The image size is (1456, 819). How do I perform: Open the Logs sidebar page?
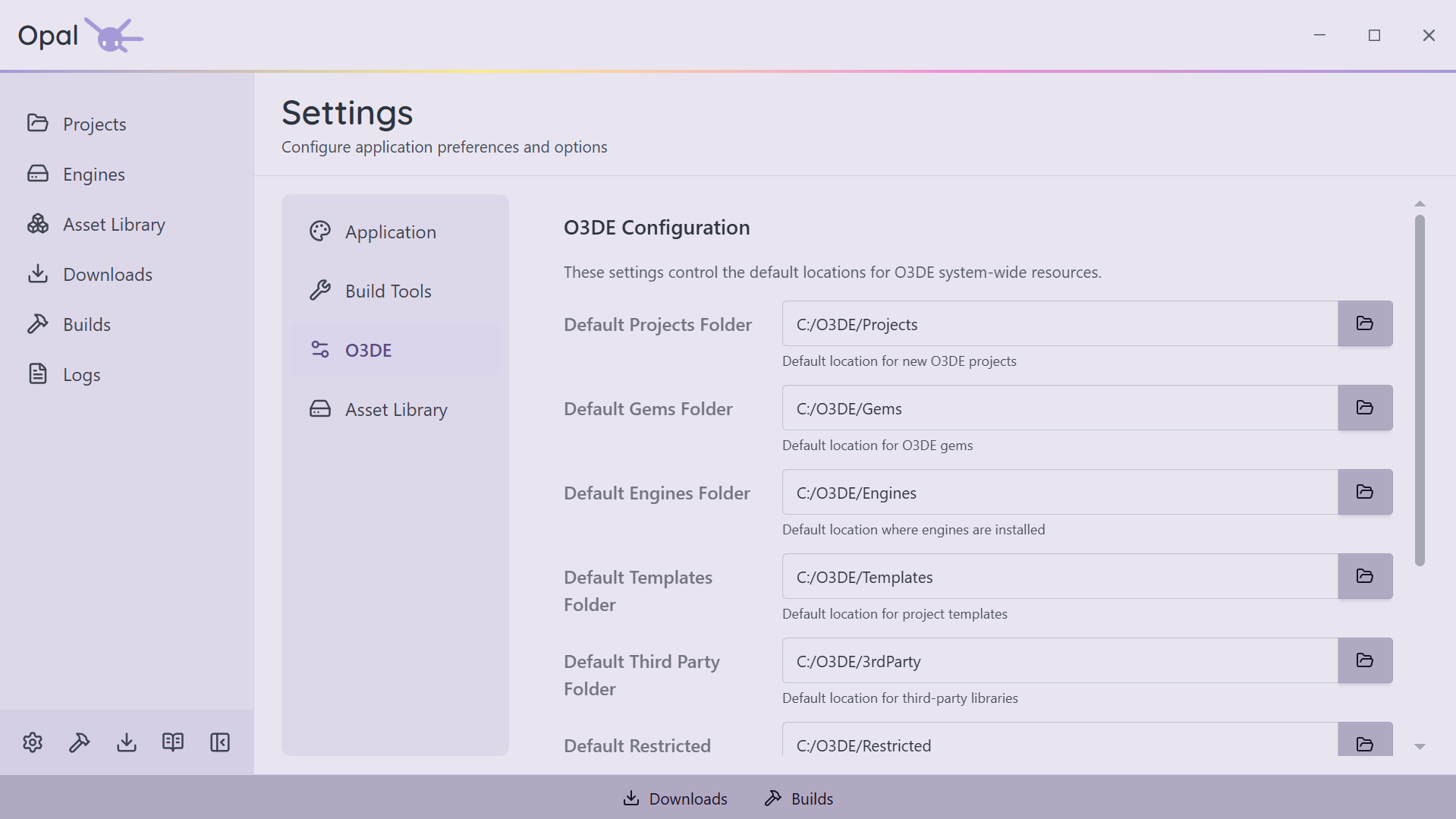coord(127,374)
